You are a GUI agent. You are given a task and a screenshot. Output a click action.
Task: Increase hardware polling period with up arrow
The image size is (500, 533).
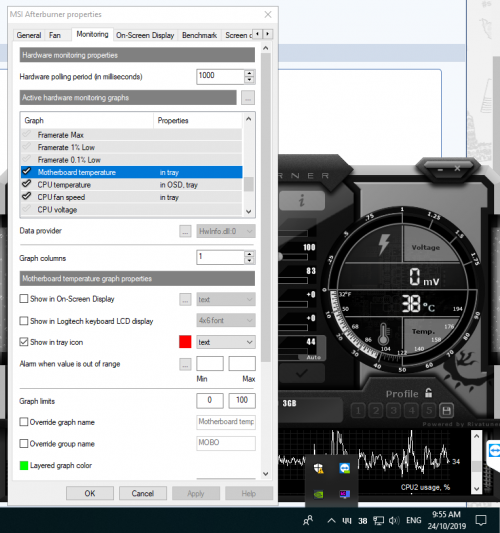pos(250,73)
